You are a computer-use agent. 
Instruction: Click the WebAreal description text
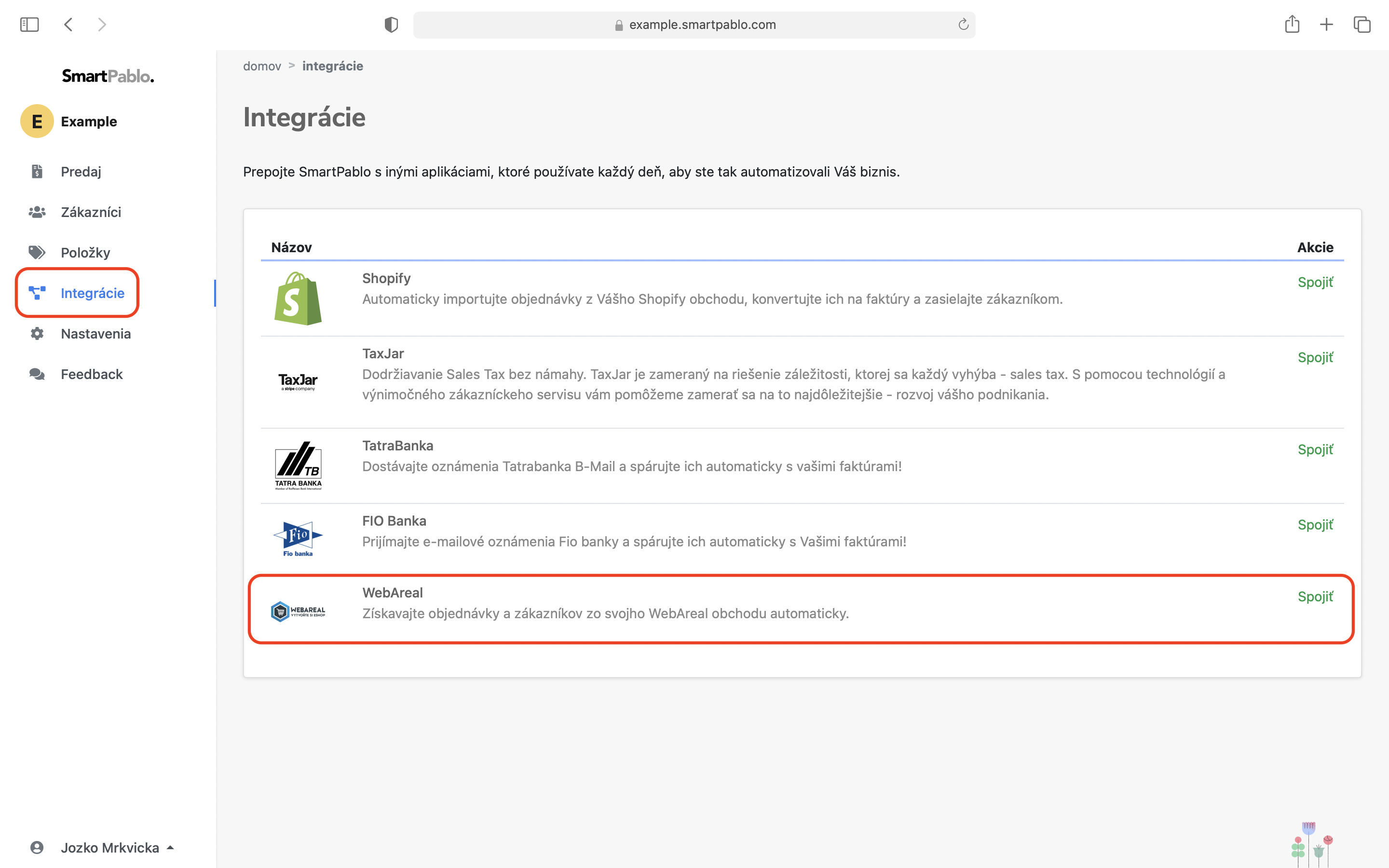click(x=606, y=614)
